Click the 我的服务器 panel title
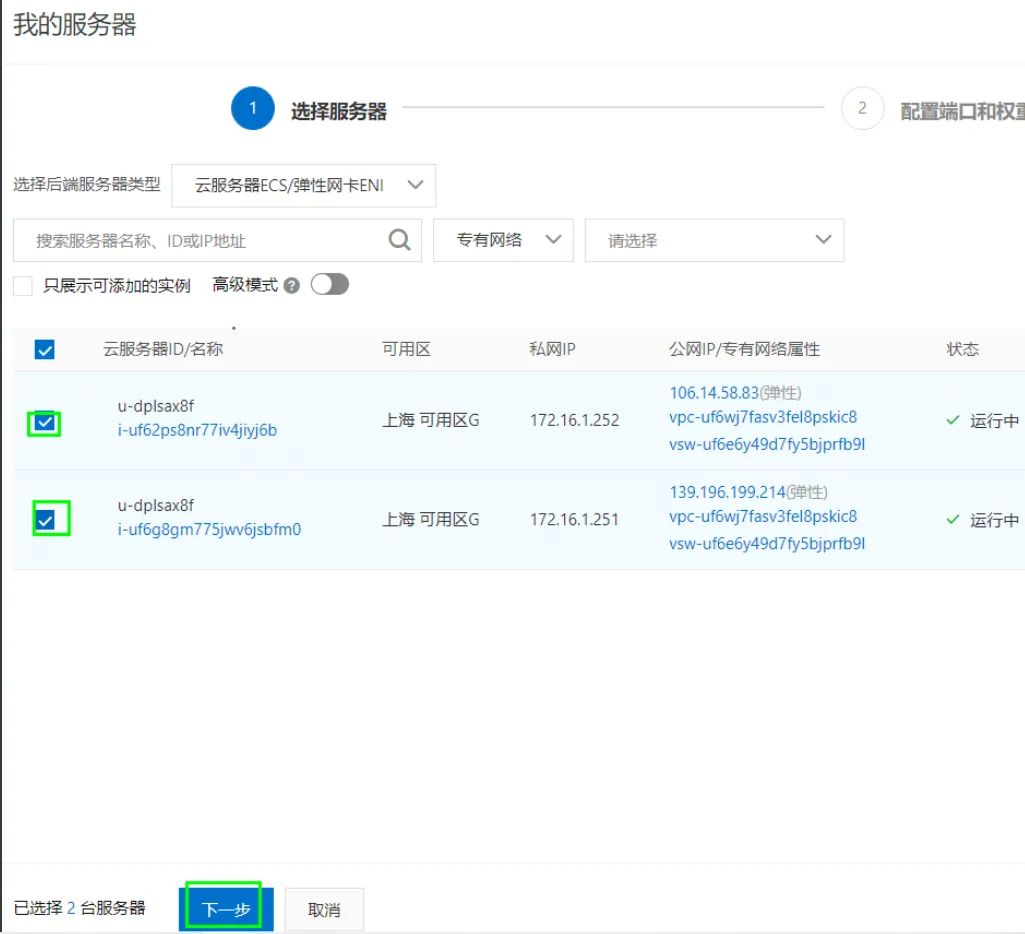Viewport: 1025px width, 934px height. click(x=75, y=25)
